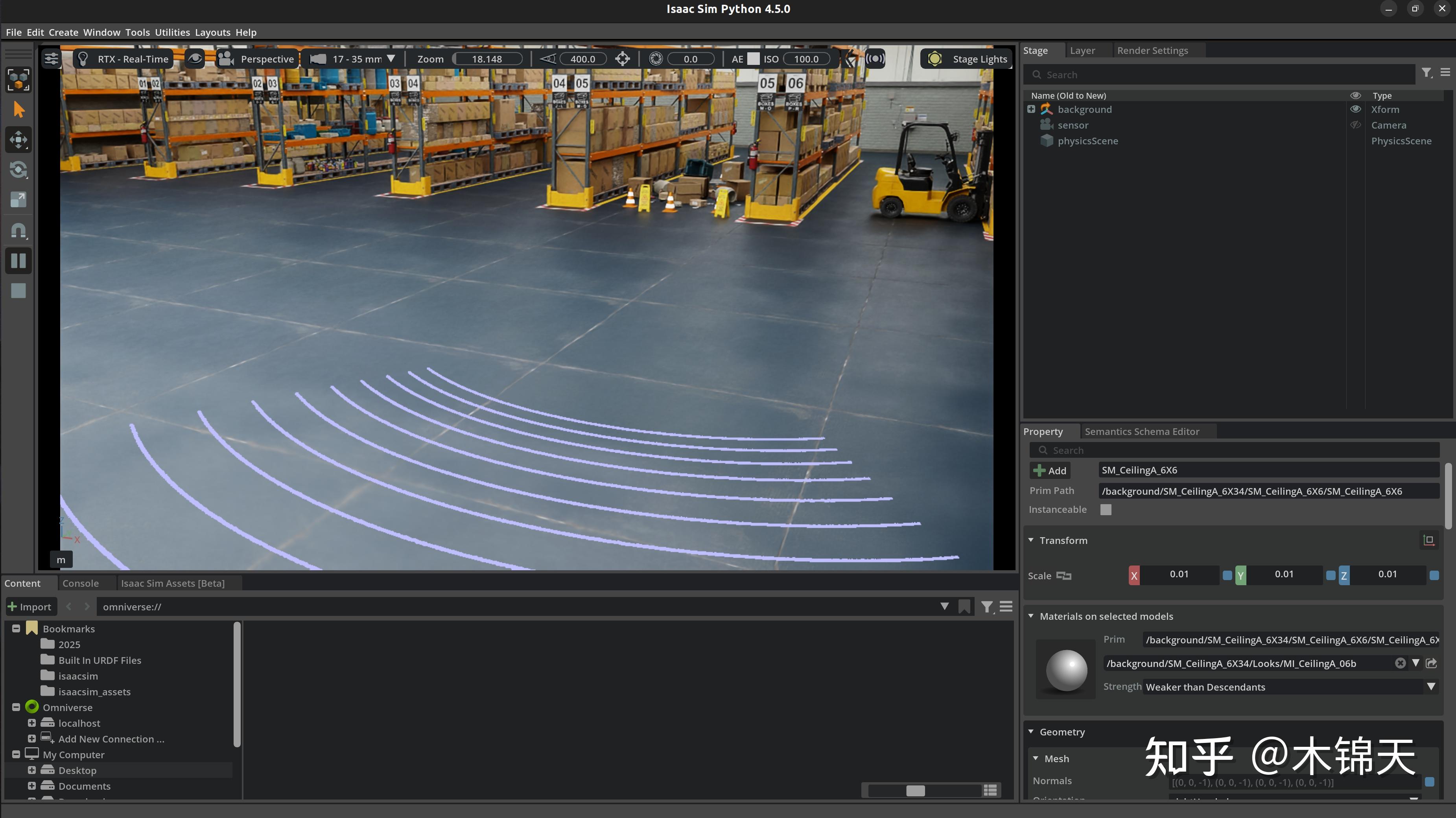The height and width of the screenshot is (818, 1456).
Task: Toggle visibility of sensor camera
Action: coord(1355,125)
